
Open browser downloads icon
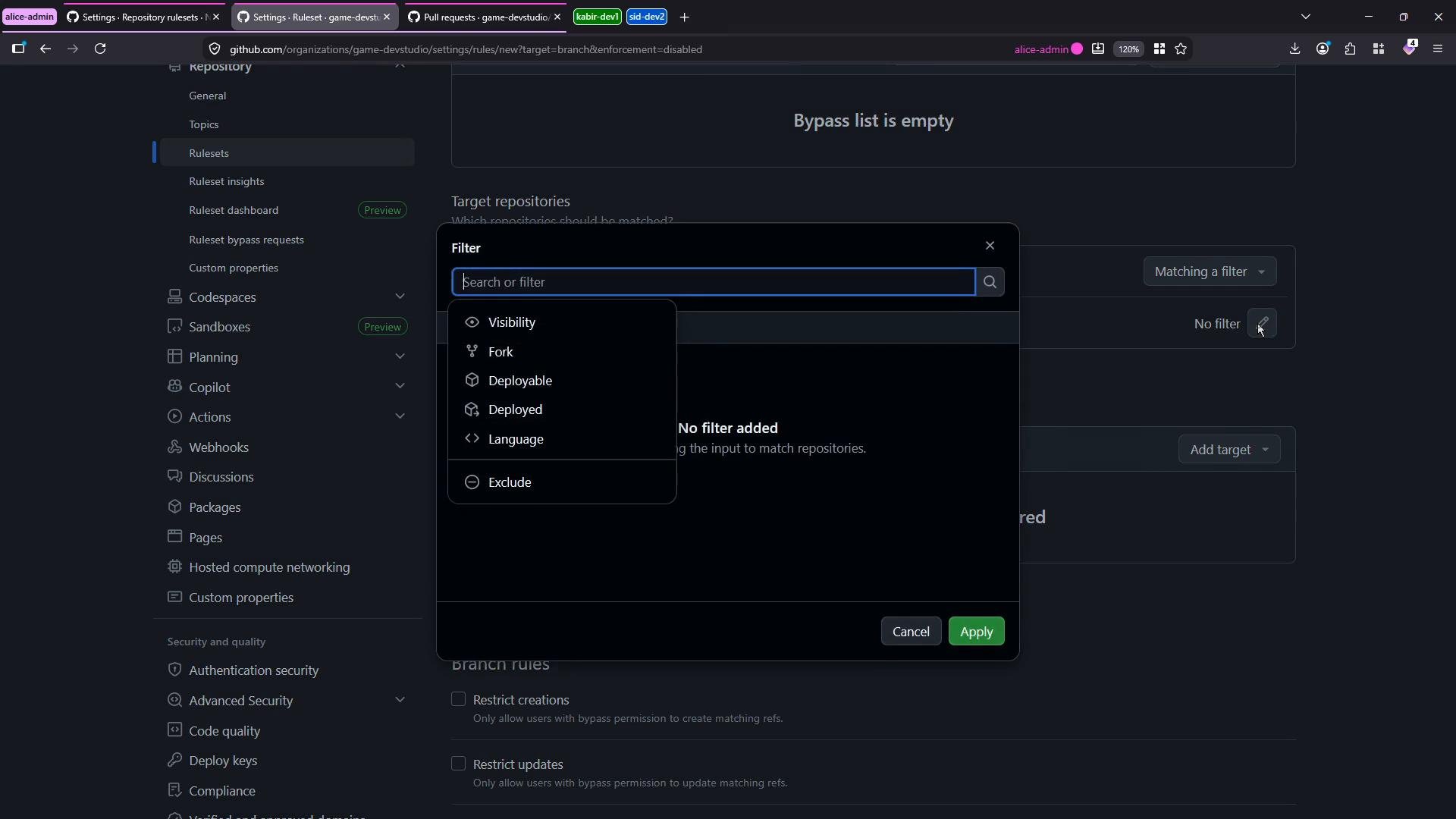point(1294,49)
